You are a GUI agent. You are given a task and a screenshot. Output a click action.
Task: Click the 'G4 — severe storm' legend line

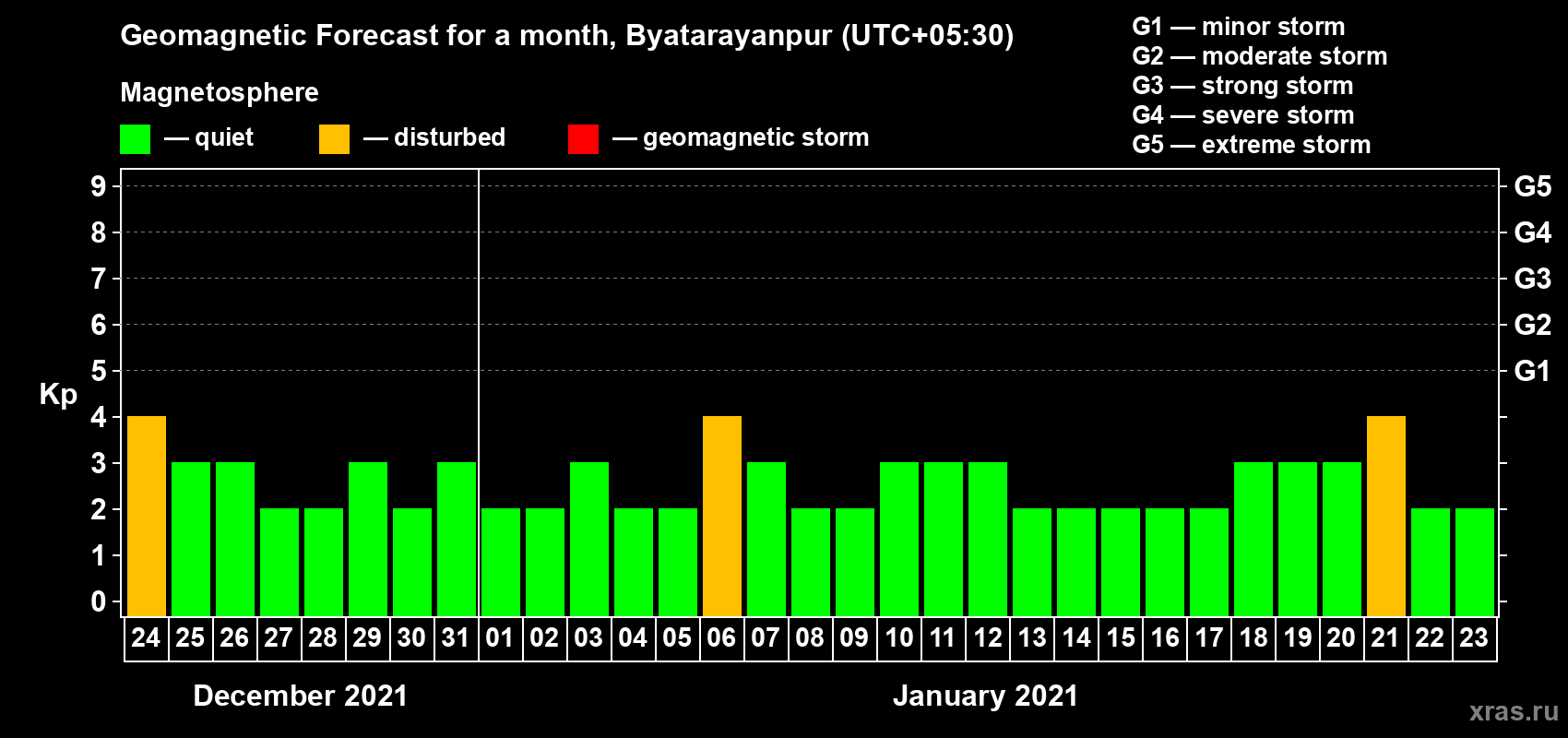pyautogui.click(x=1243, y=115)
